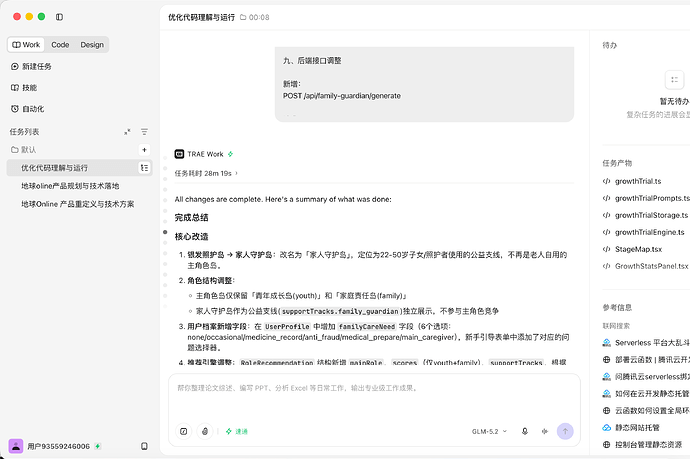Click the attachment paperclip icon
The image size is (690, 459).
point(205,431)
